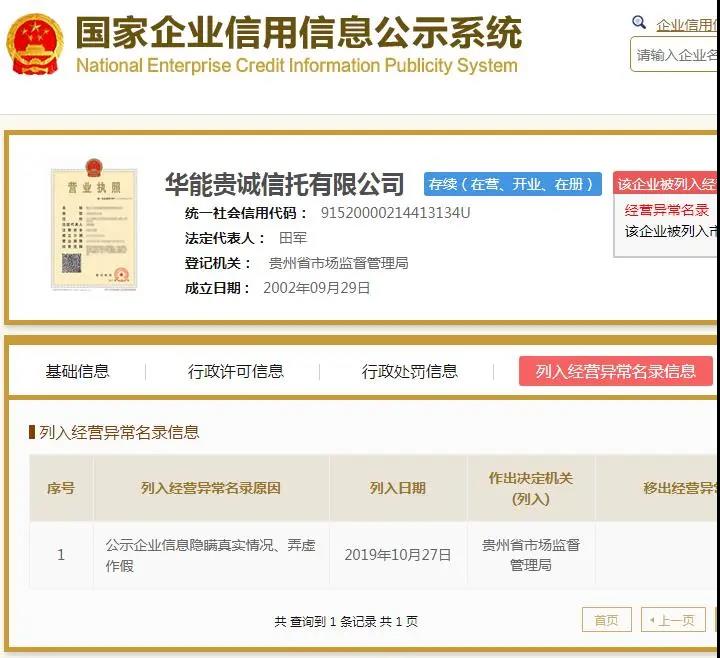Select the company name 华能贵诚信托有限公司

(x=285, y=183)
